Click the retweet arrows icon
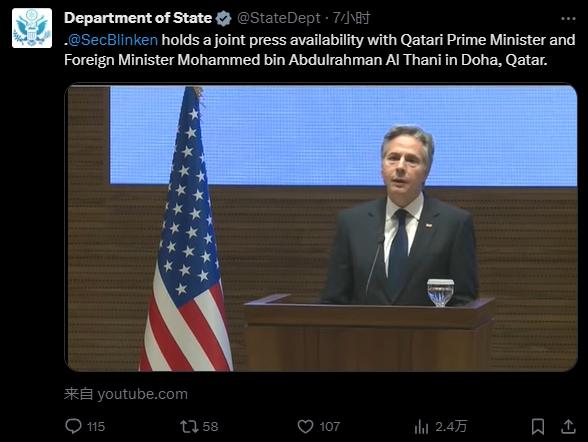 point(189,426)
